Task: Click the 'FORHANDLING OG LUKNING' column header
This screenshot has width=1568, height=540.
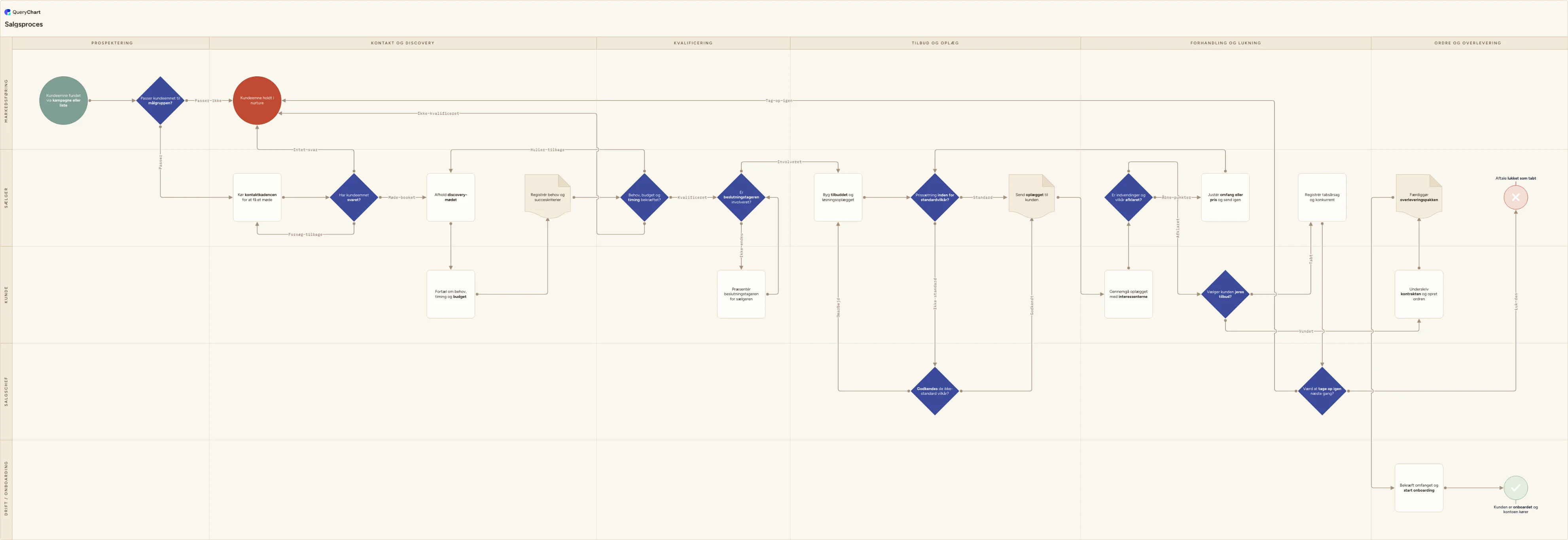Action: (x=1225, y=43)
